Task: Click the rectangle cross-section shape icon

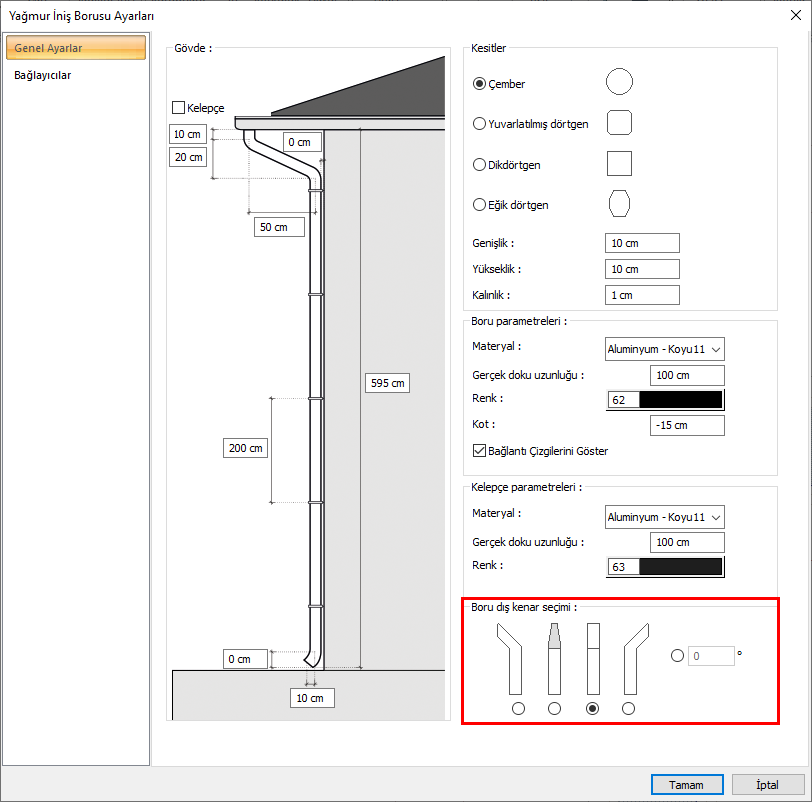Action: coord(619,163)
